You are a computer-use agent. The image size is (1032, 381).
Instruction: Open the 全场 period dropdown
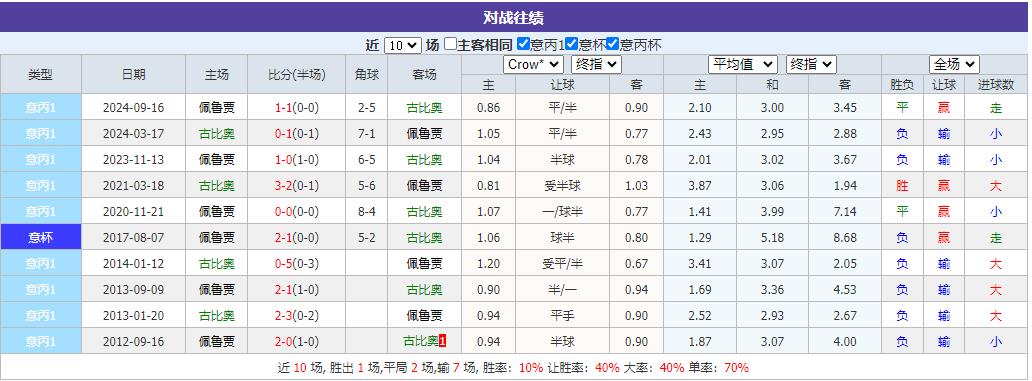[954, 64]
